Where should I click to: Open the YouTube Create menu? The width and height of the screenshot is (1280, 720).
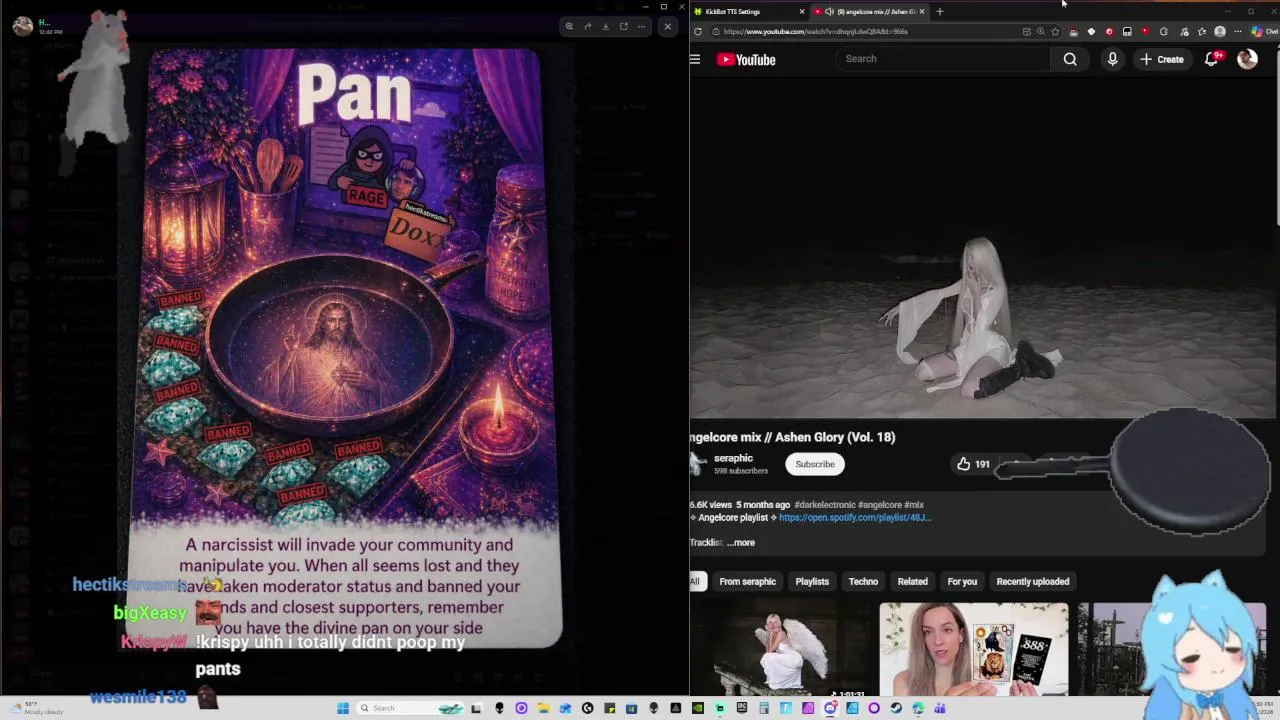click(1162, 59)
